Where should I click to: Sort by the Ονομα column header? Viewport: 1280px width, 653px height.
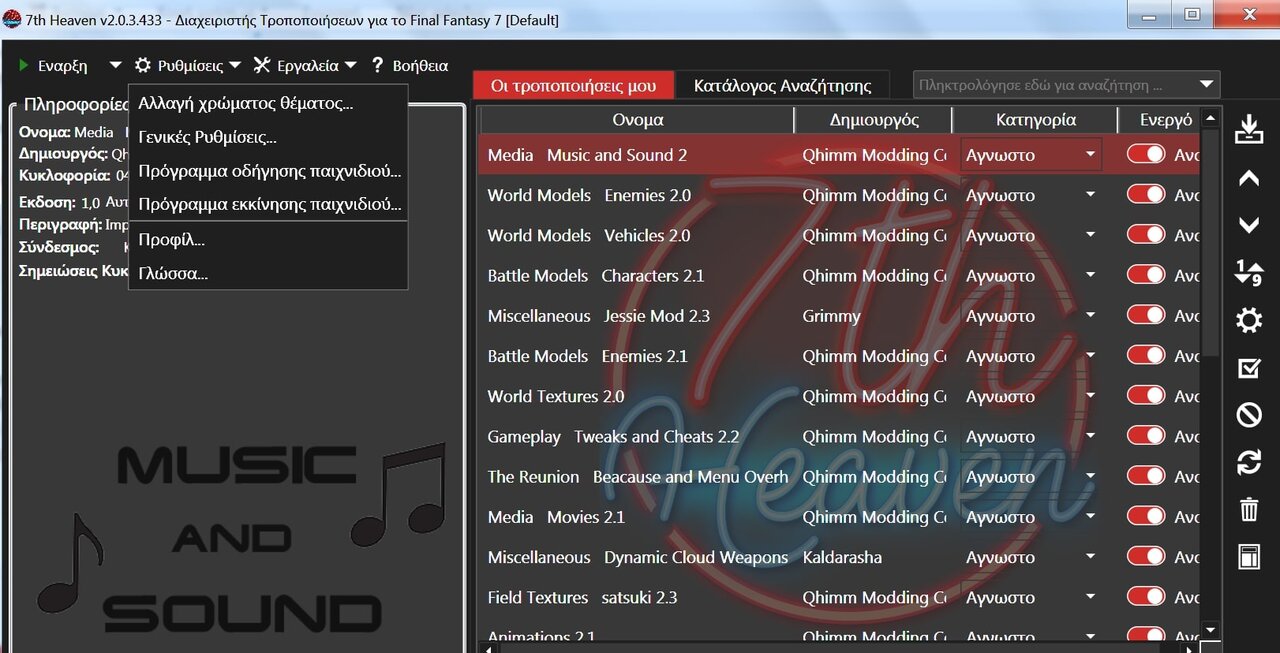[638, 120]
